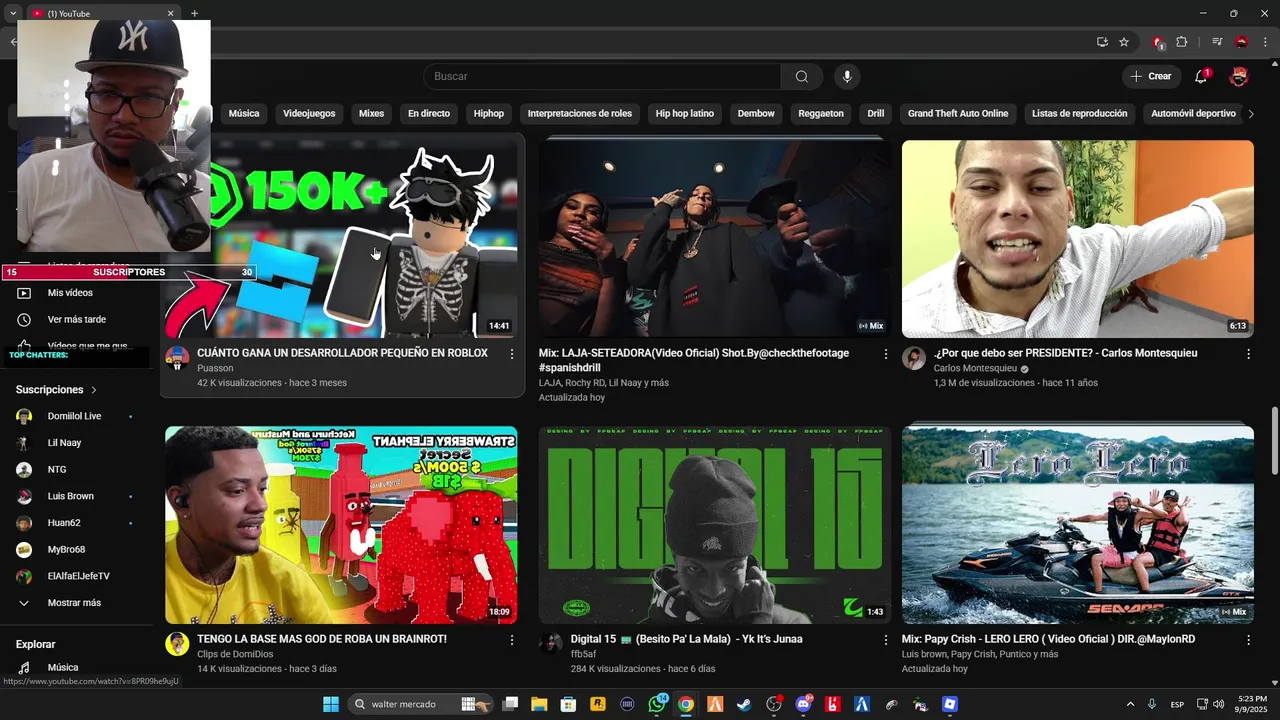Image resolution: width=1280 pixels, height=720 pixels.
Task: Open the tab search dropdown in Chrome
Action: pos(13,13)
